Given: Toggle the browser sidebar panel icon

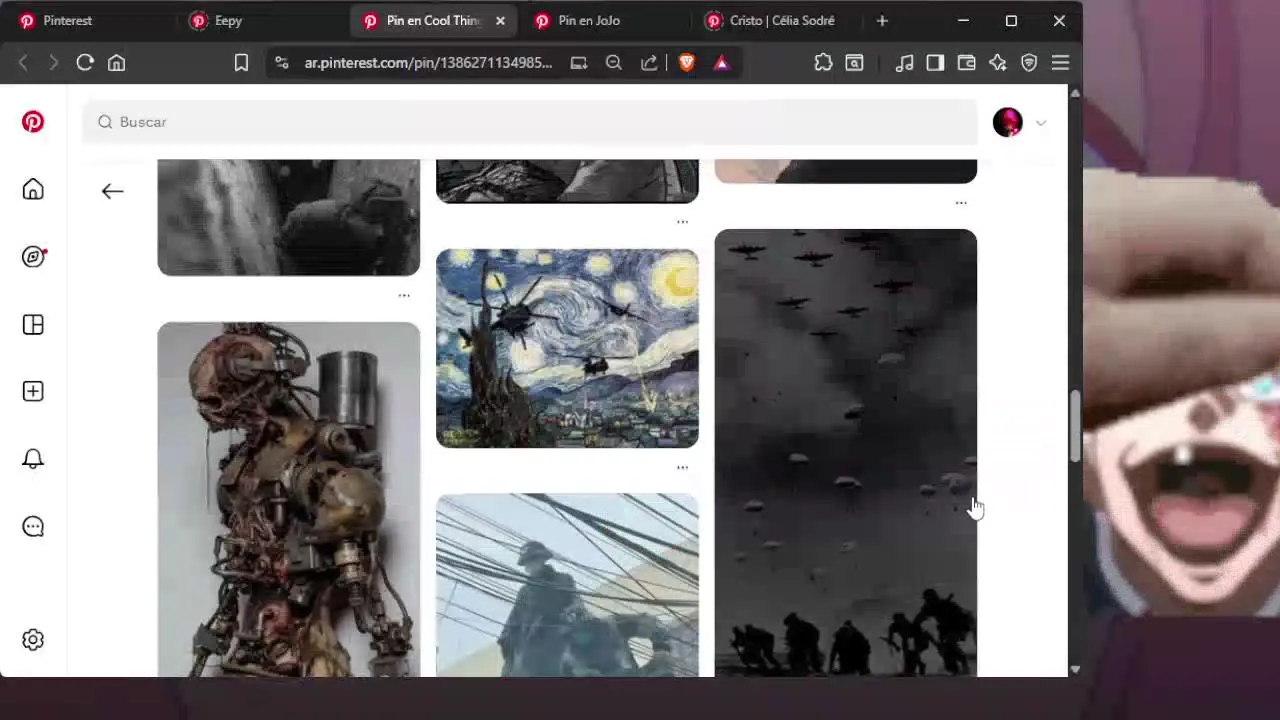Looking at the screenshot, I should [935, 62].
